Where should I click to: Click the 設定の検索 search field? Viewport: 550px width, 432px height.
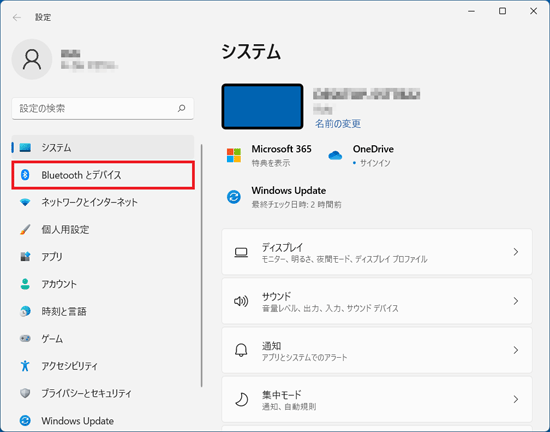pos(103,108)
